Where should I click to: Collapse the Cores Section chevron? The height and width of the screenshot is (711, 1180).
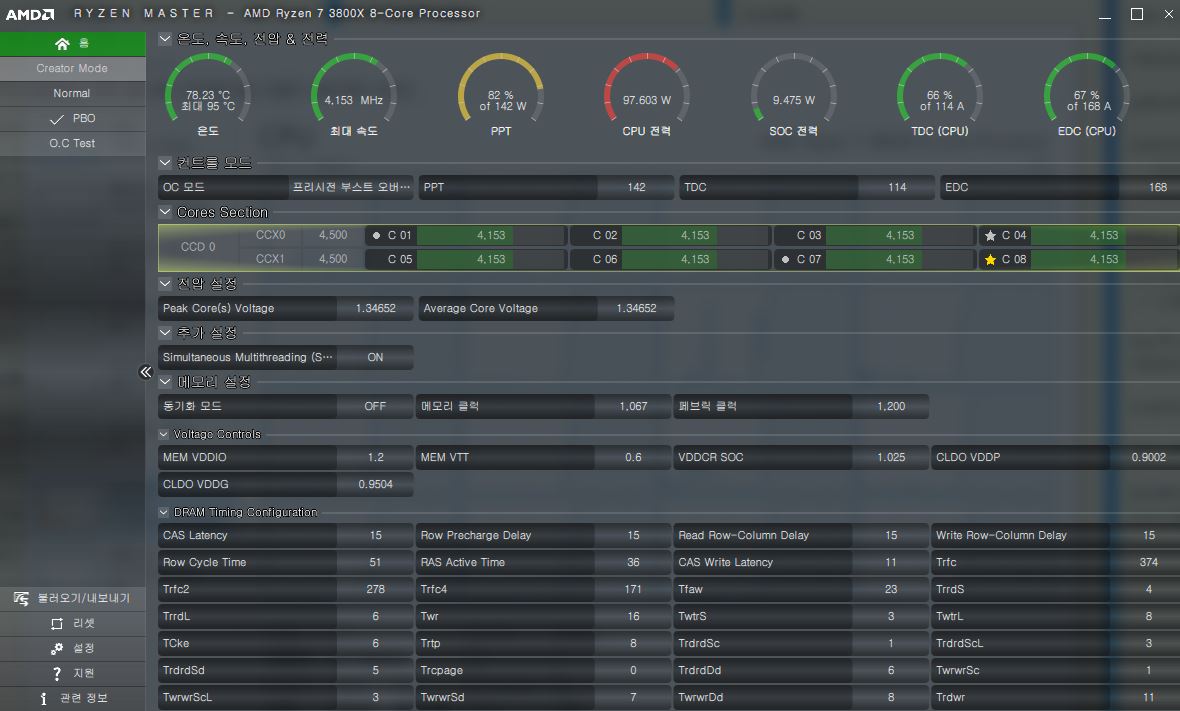[x=165, y=212]
